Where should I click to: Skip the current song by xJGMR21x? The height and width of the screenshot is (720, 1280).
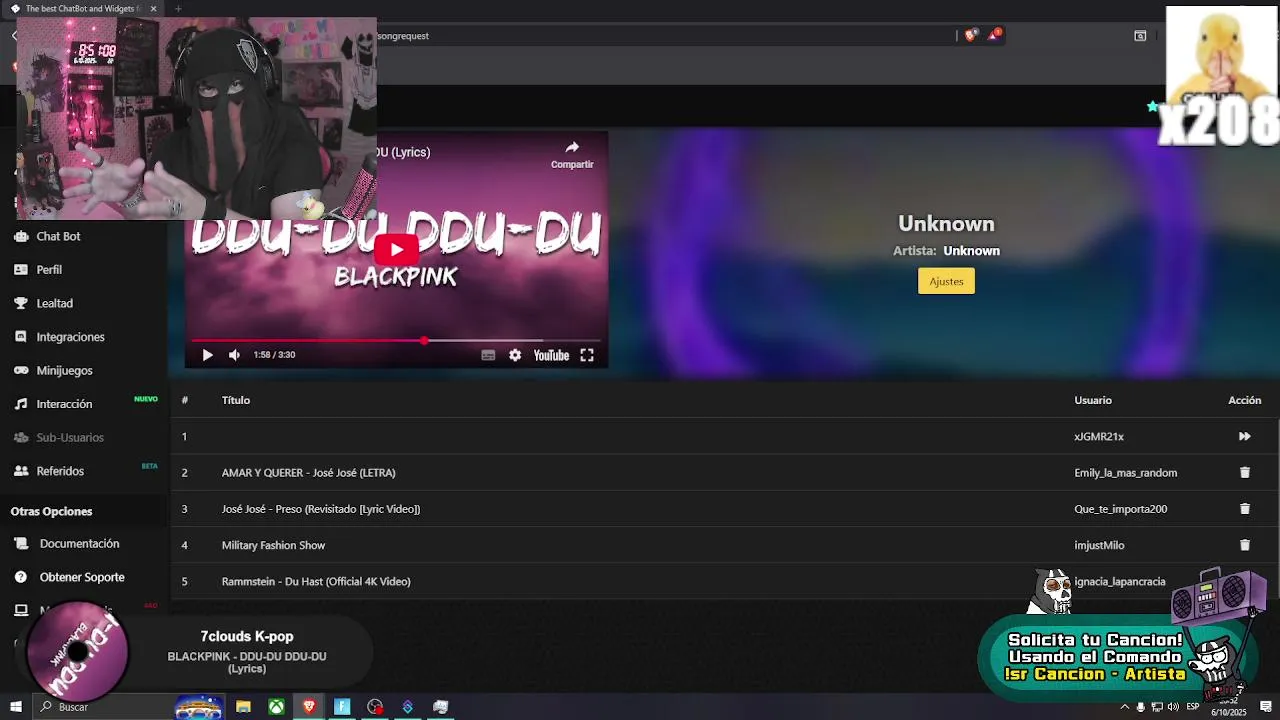[x=1245, y=436]
